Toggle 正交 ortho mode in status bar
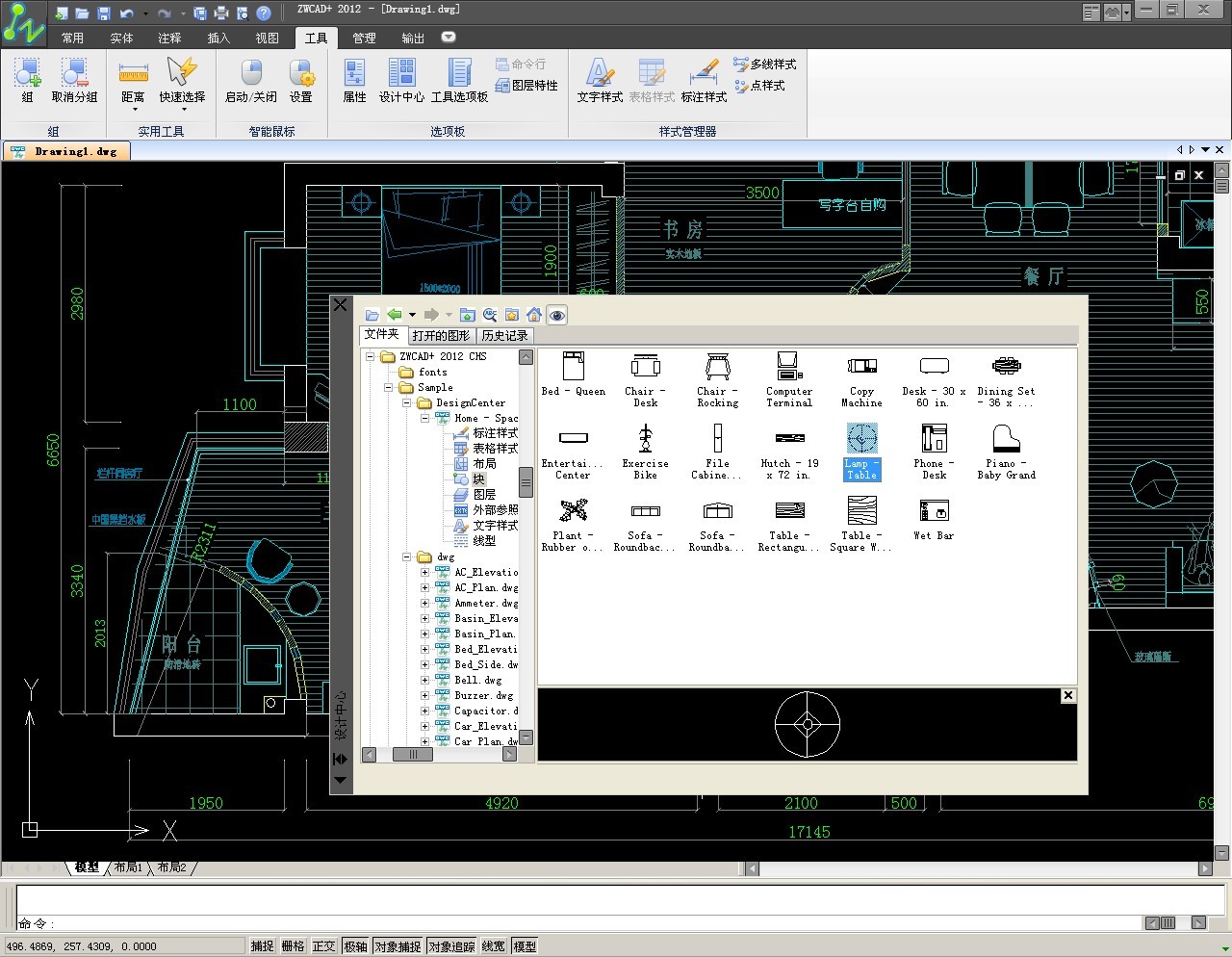1232x957 pixels. tap(323, 946)
